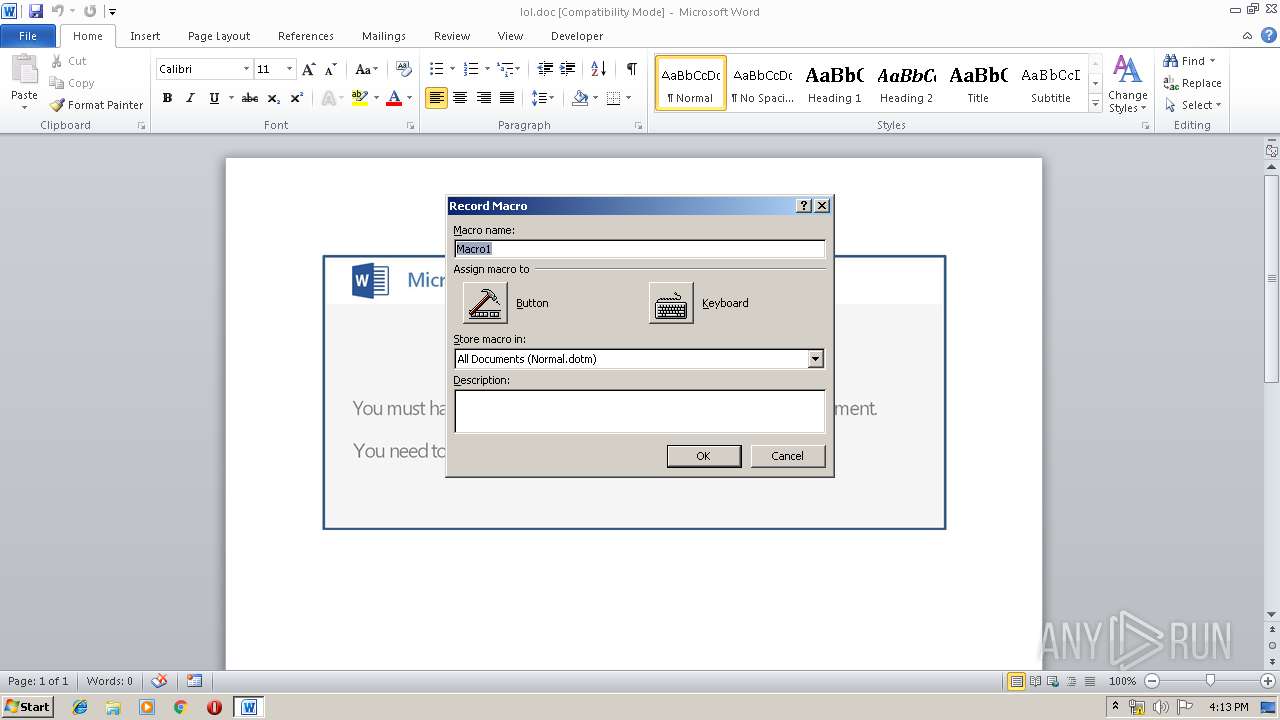Switch to Draft view in status bar
Screen dimensions: 1280x720
[1089, 681]
